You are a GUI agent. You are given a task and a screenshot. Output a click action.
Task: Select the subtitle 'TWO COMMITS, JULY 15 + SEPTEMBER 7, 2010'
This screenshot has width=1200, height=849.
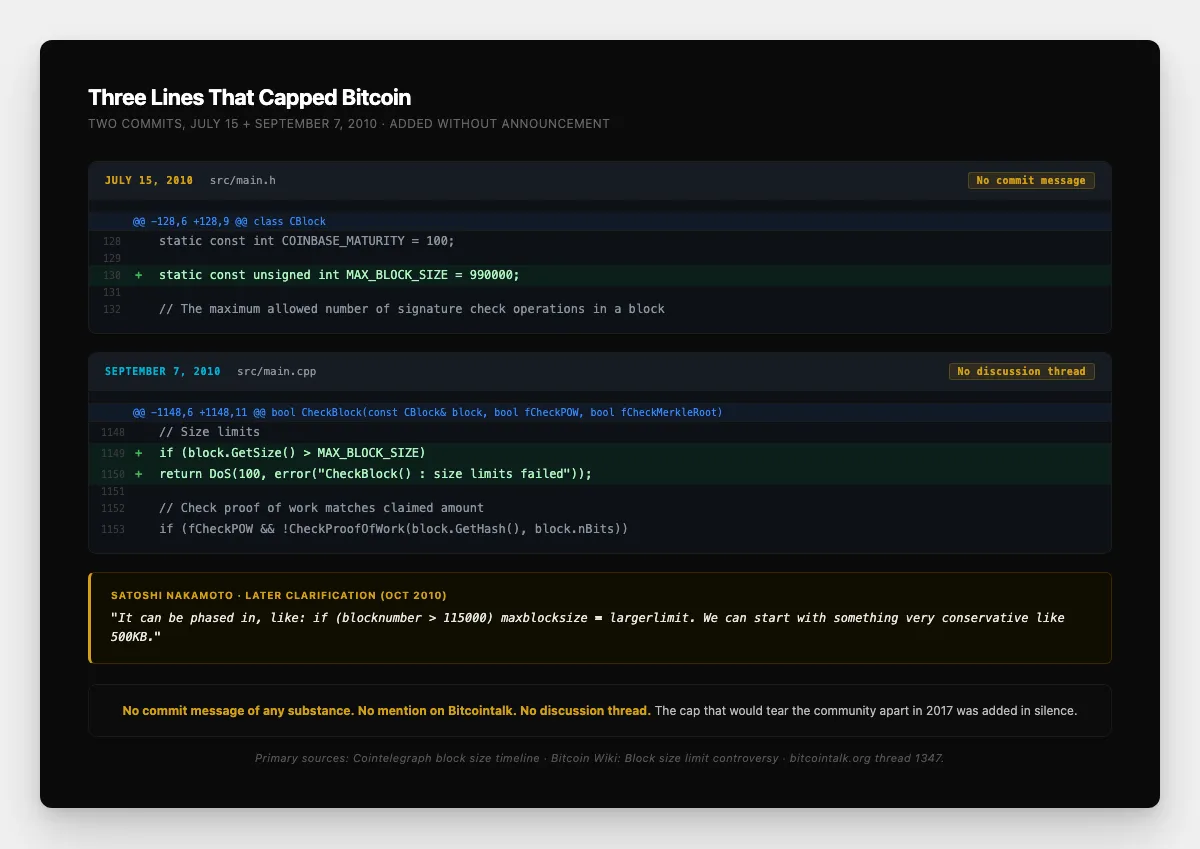click(234, 124)
